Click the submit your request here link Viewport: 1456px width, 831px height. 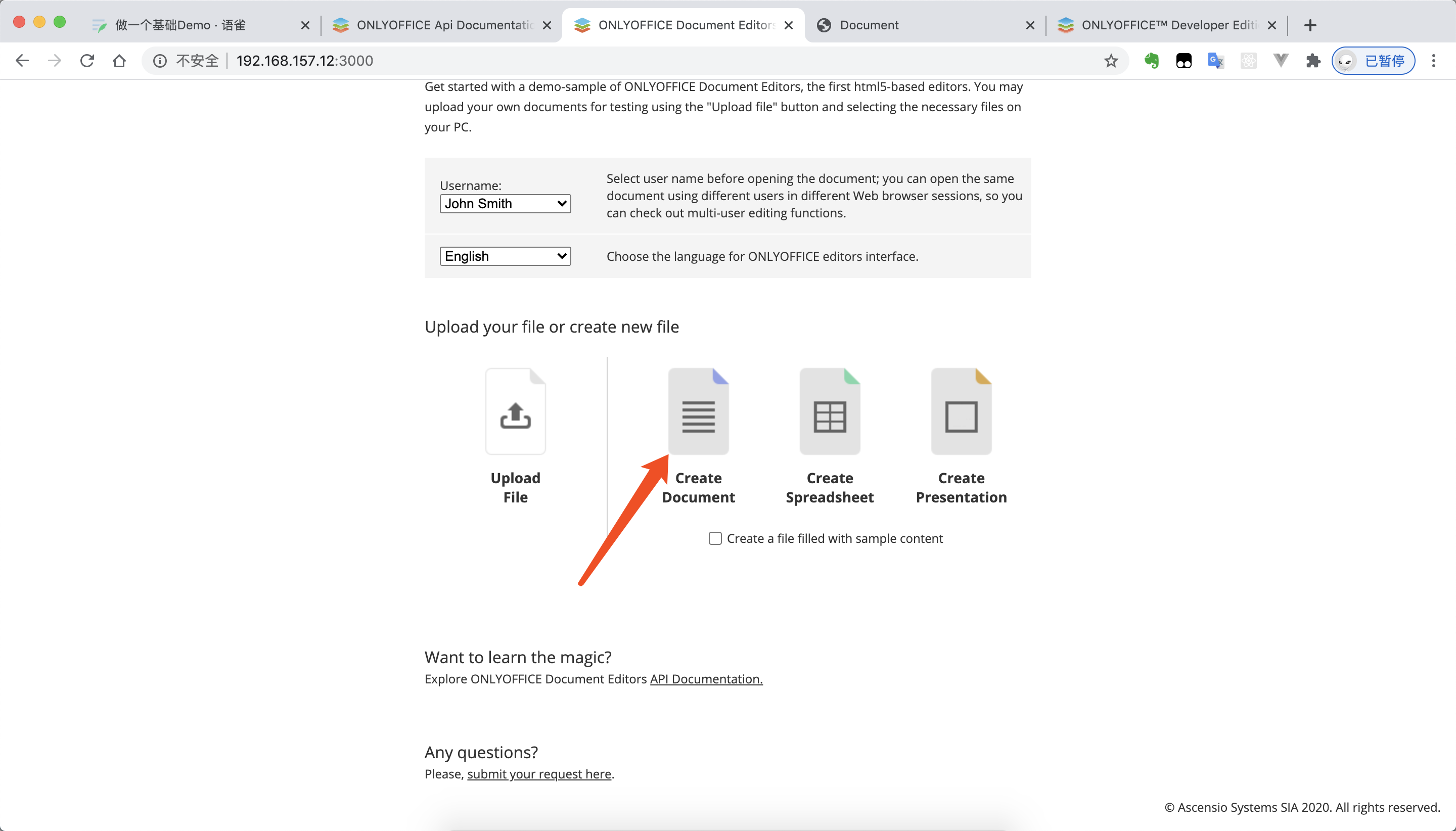[x=539, y=774]
